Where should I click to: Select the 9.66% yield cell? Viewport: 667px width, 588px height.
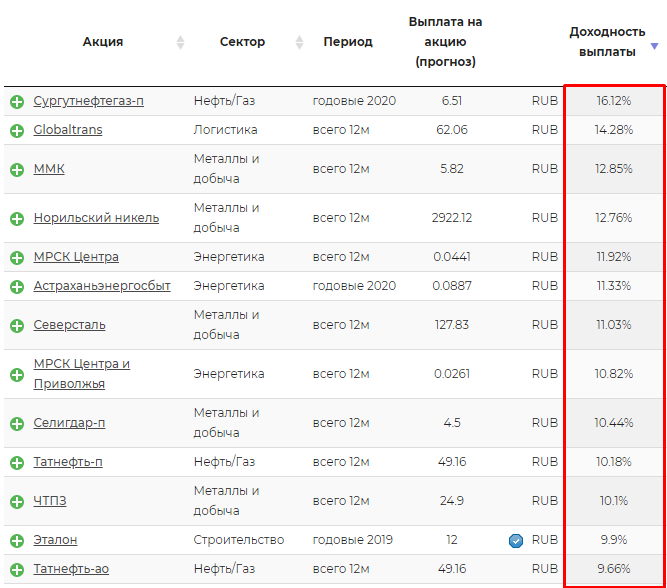pyautogui.click(x=614, y=569)
